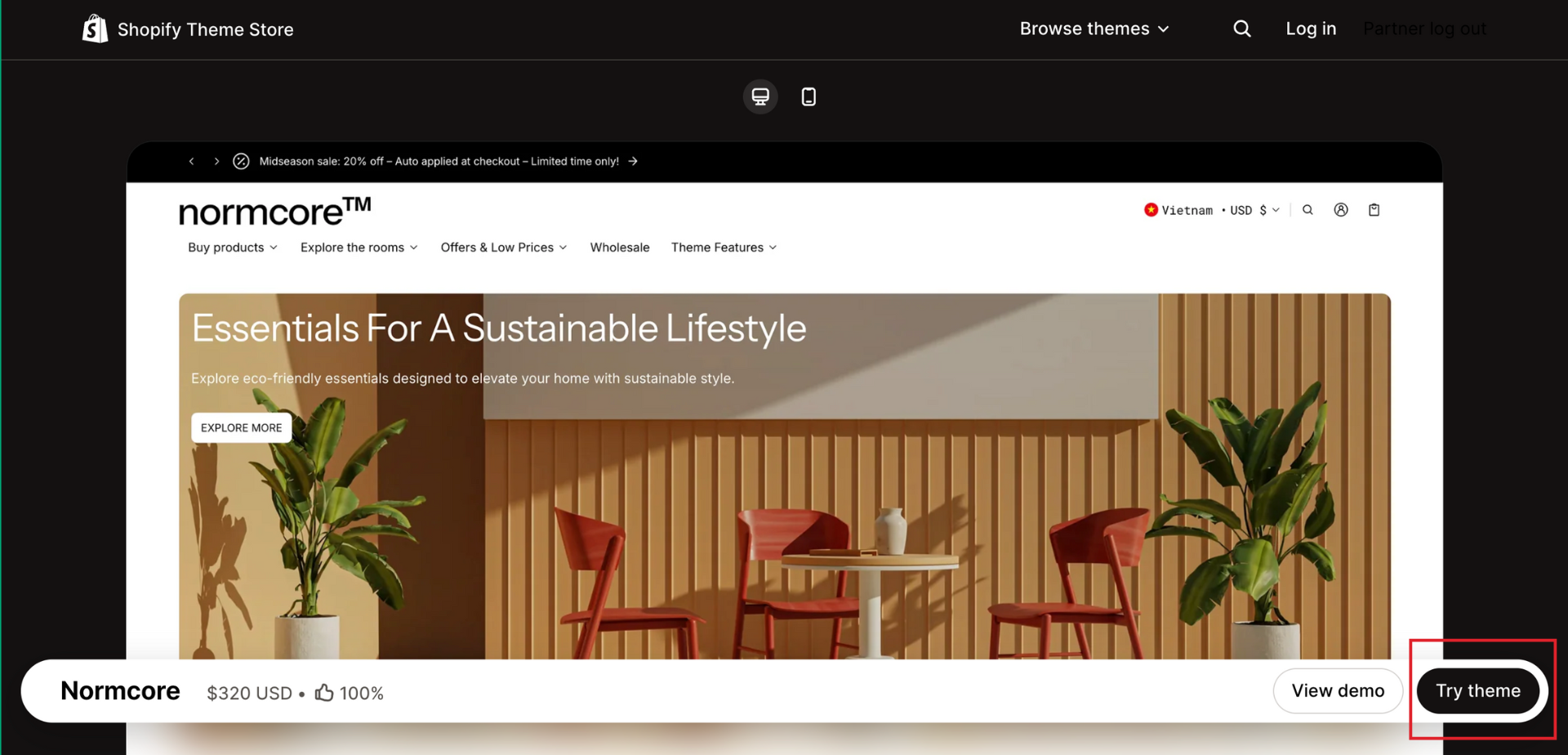This screenshot has height=755, width=1568.
Task: Open the demo store search icon
Action: pos(1307,210)
